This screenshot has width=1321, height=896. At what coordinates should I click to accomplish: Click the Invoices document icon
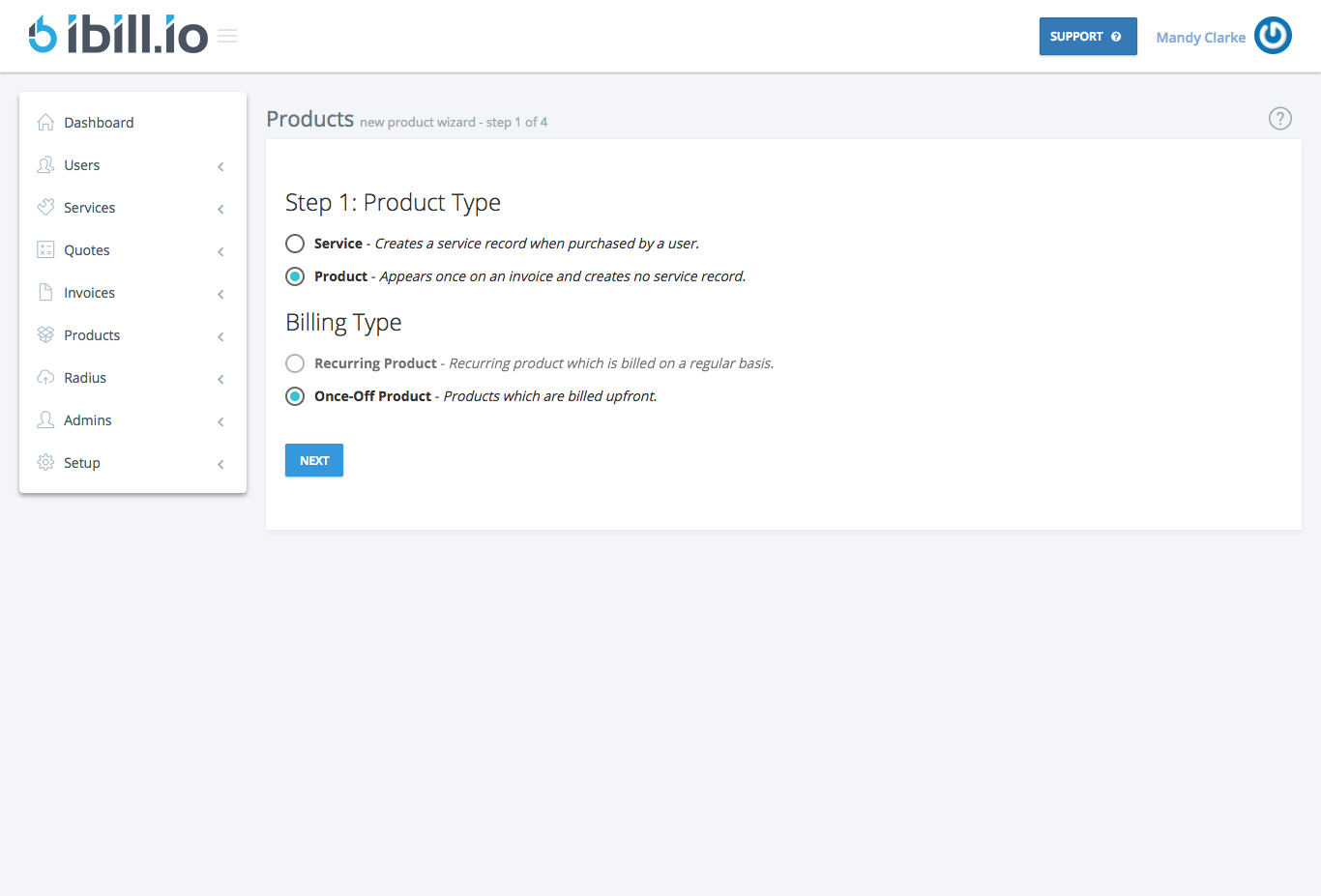click(x=44, y=292)
